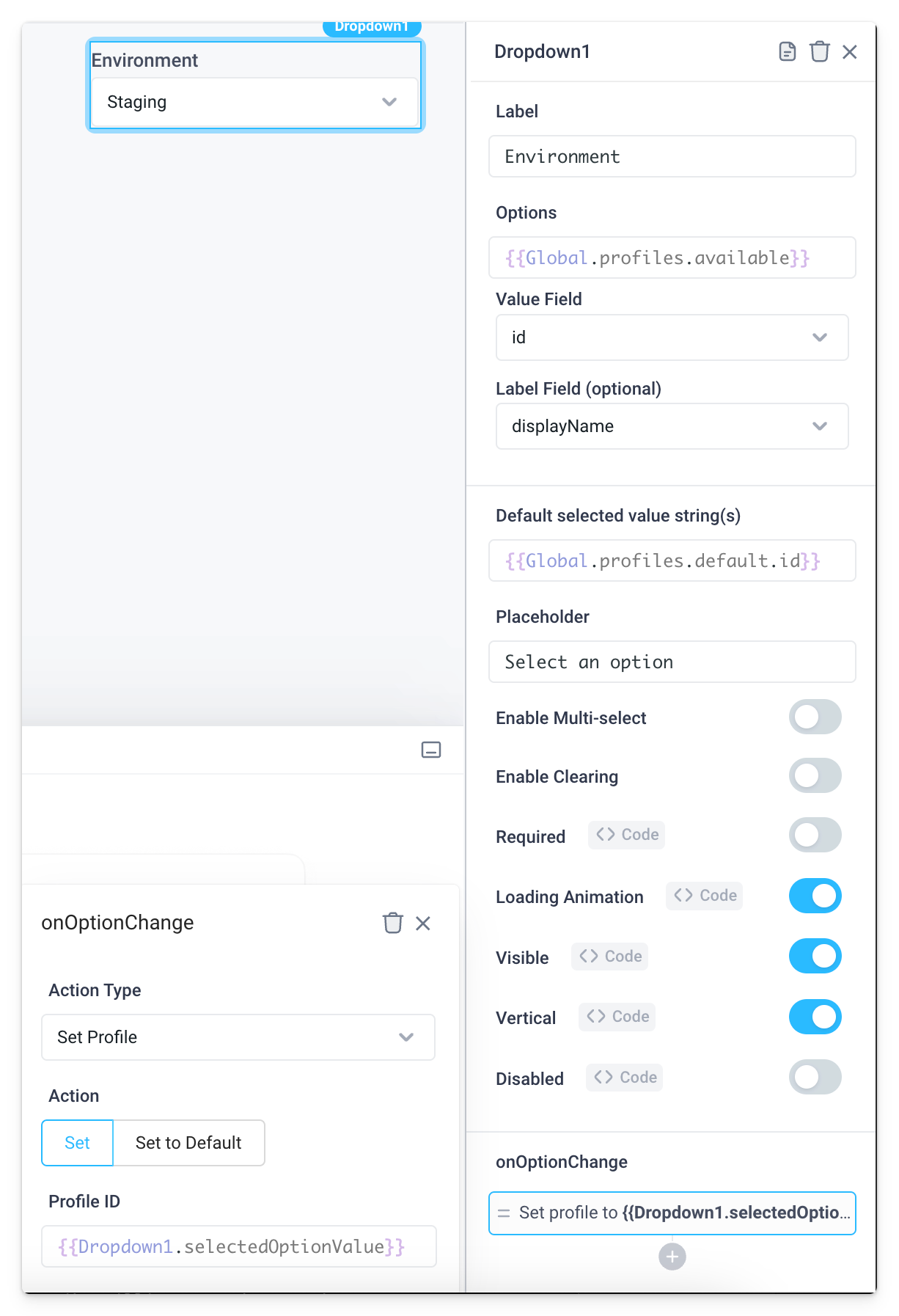Enable Clearing for the dropdown
Image resolution: width=899 pixels, height=1316 pixels.
[815, 775]
